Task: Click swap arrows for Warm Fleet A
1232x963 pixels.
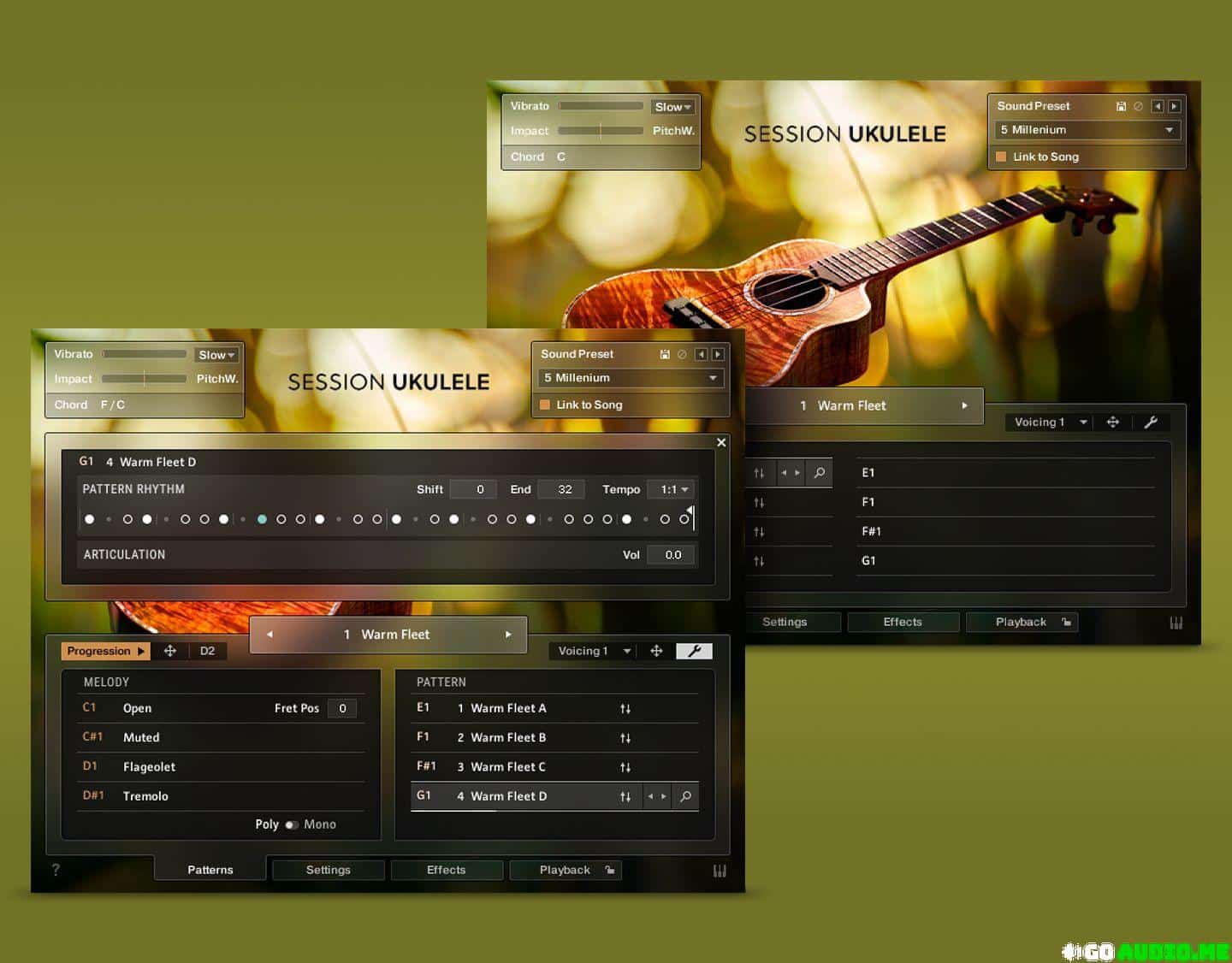Action: 625,708
